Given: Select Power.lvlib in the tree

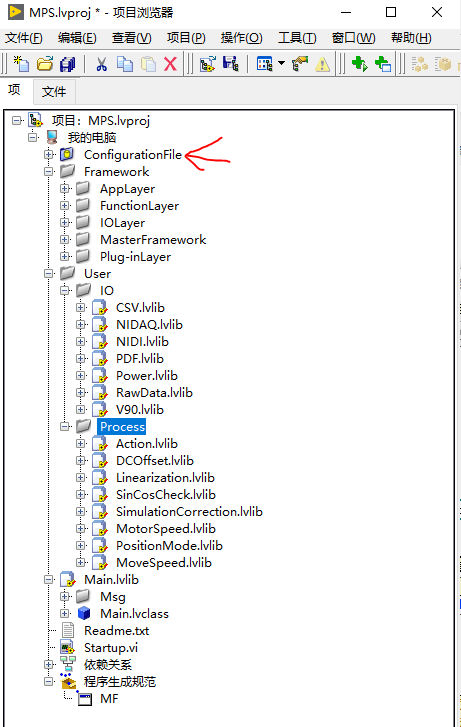Looking at the screenshot, I should coord(147,376).
